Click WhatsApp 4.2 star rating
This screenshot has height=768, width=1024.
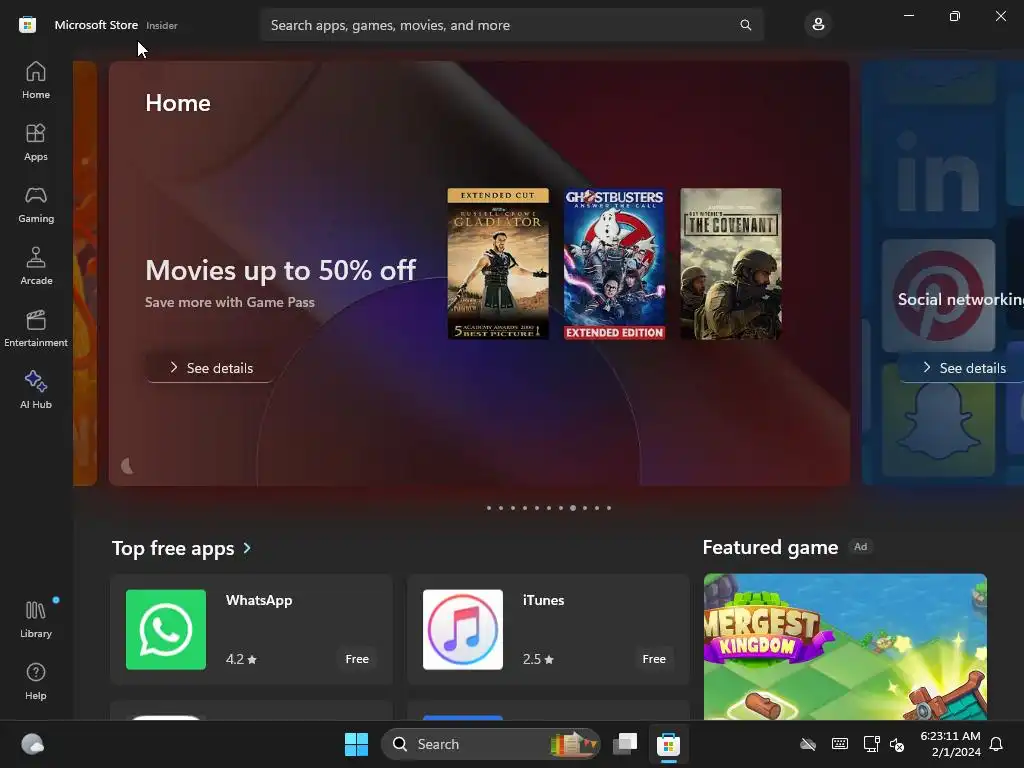point(242,659)
